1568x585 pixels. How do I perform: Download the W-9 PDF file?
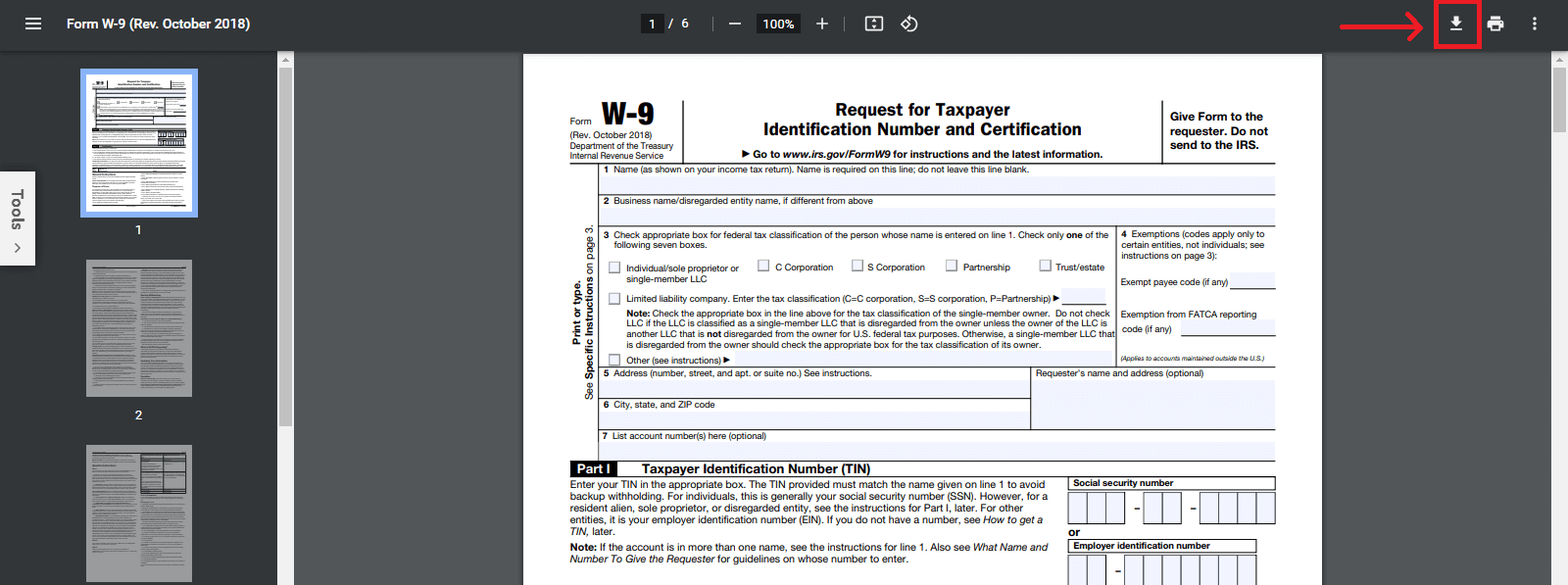(1456, 24)
